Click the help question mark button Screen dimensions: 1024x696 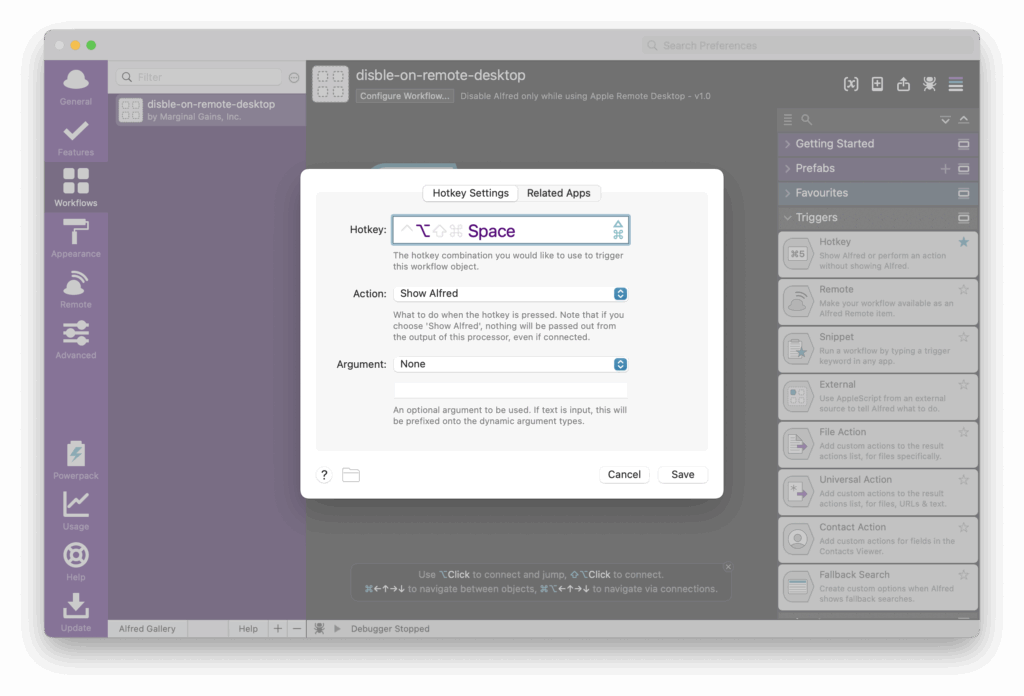(324, 475)
